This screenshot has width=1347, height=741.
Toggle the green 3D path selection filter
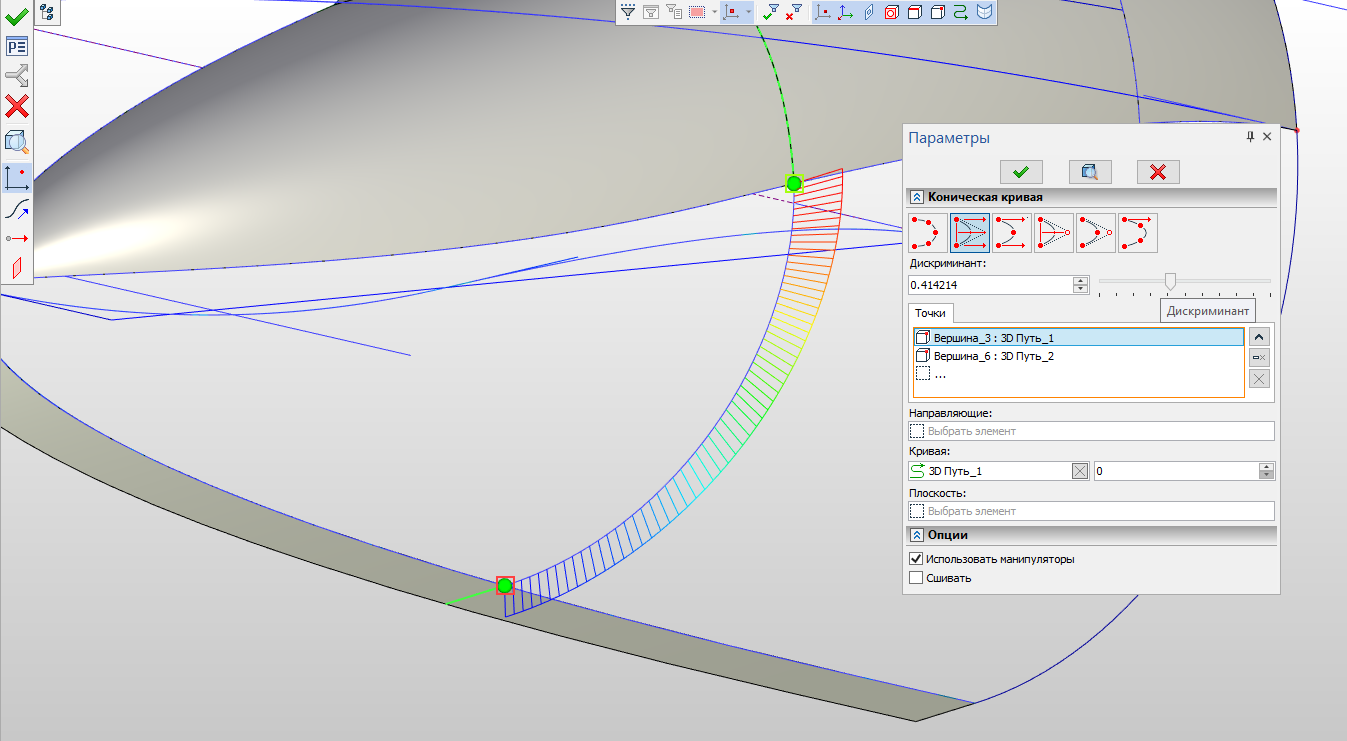click(x=961, y=13)
